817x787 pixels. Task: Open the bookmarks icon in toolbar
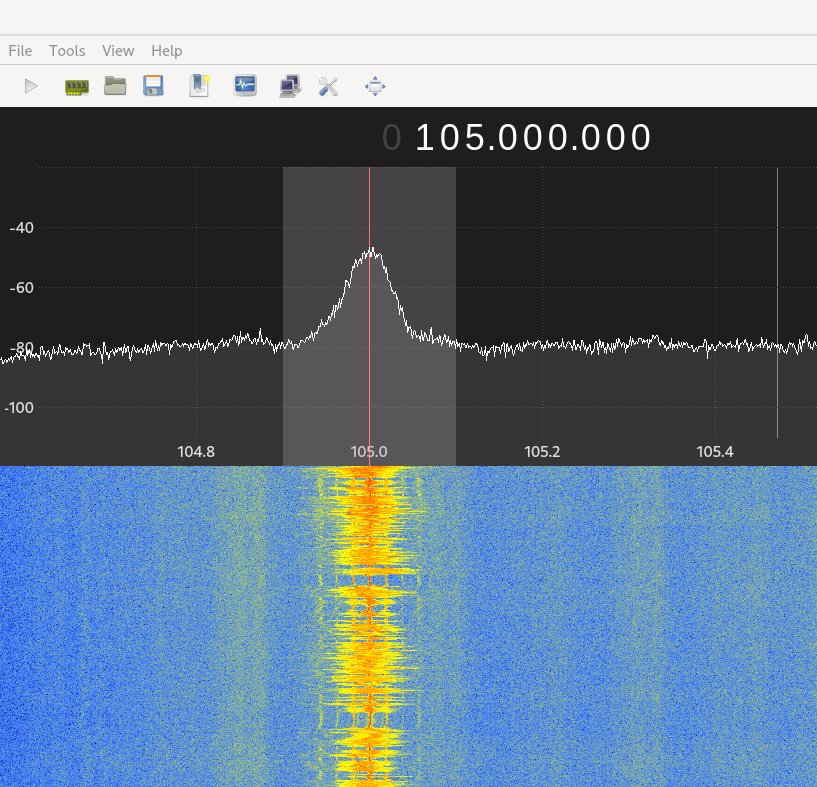199,86
